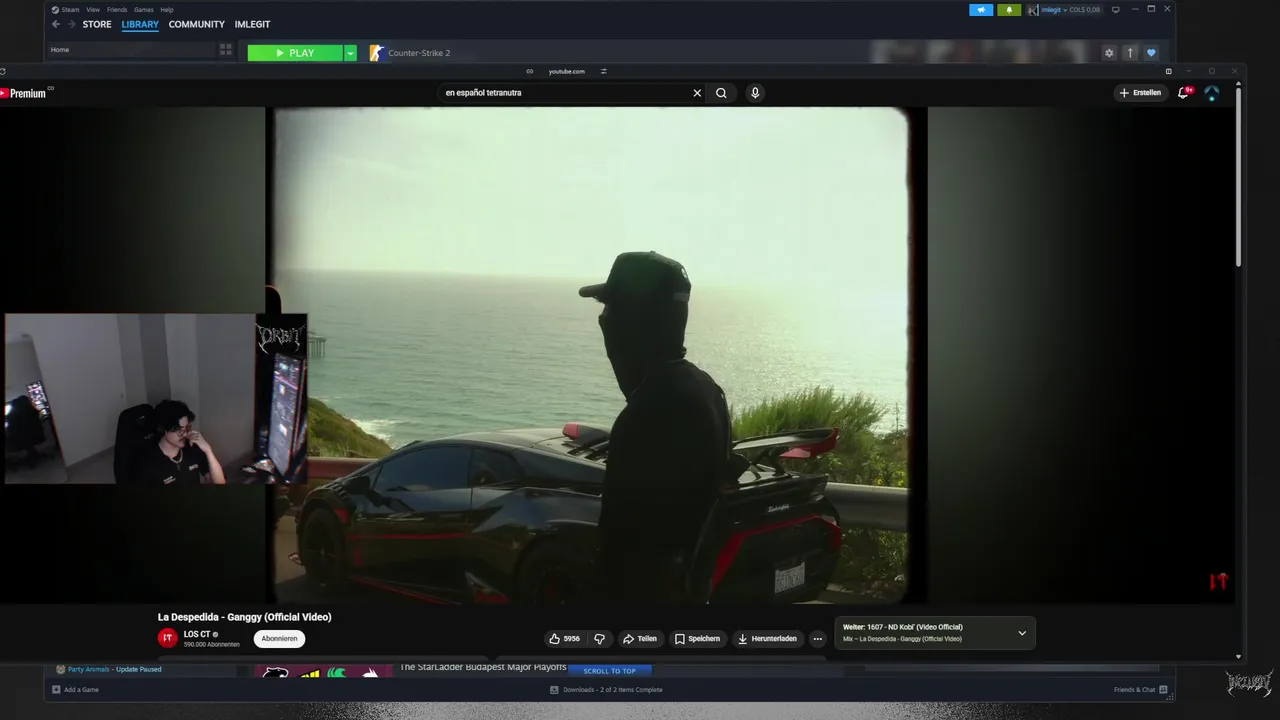Open YouTube notifications bell
The image size is (1280, 720).
point(1184,93)
